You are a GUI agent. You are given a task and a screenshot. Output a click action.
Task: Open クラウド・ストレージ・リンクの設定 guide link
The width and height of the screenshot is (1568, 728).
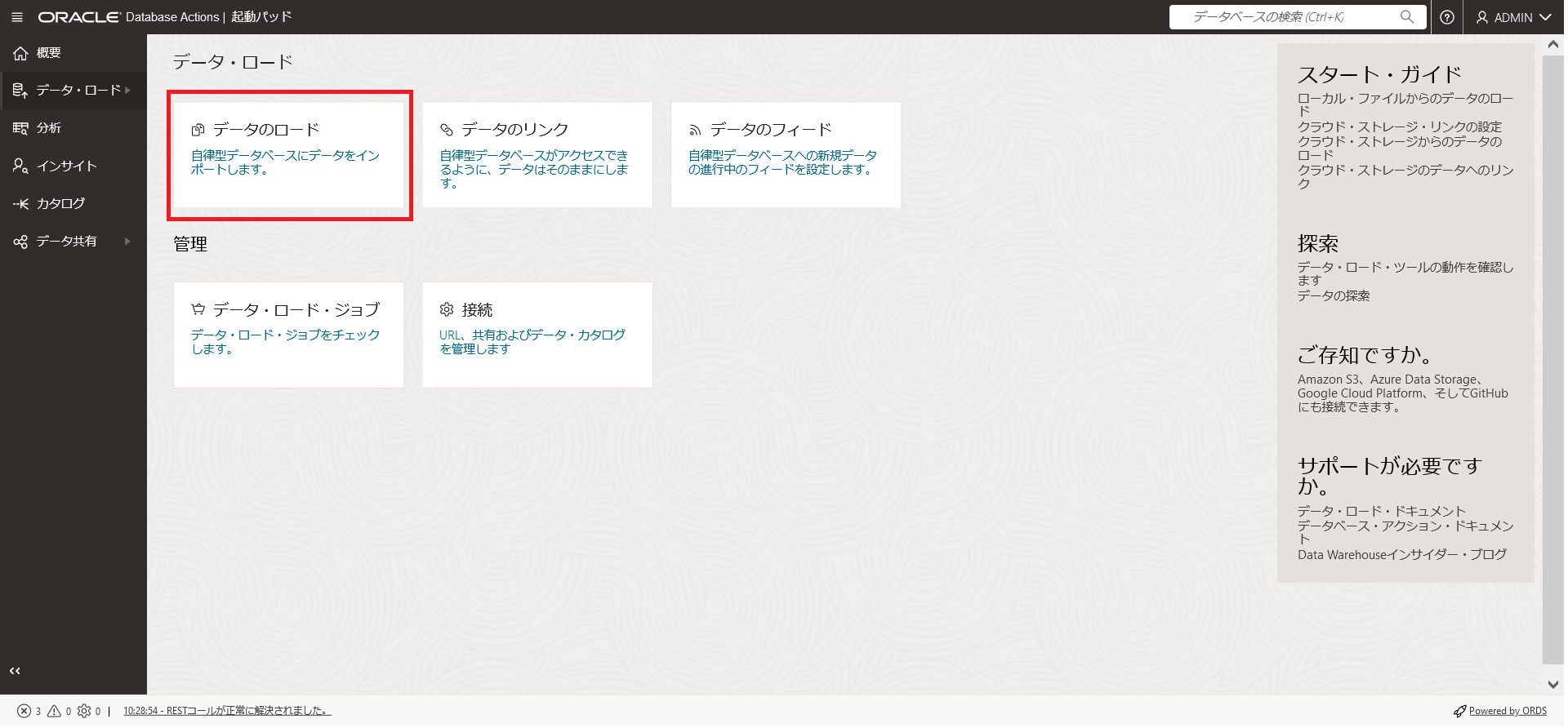point(1400,127)
